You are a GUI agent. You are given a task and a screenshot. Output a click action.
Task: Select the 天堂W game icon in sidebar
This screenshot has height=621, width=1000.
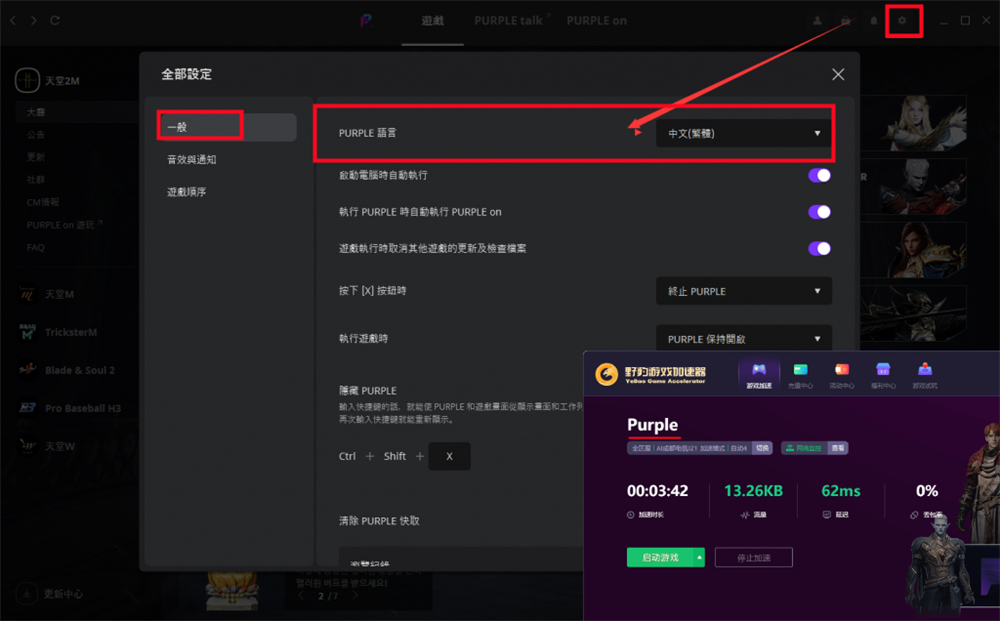(x=27, y=446)
